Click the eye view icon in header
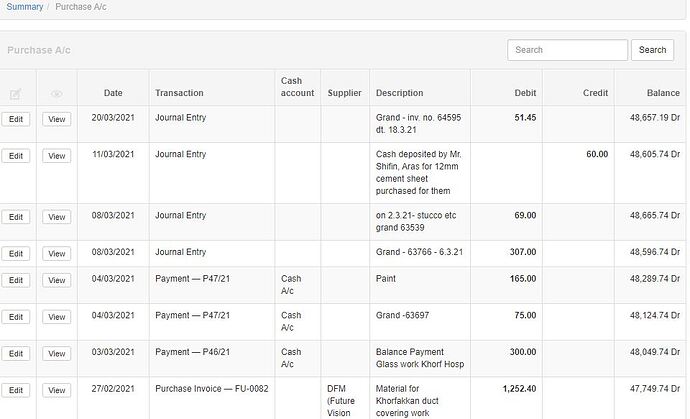The image size is (690, 419). [56, 93]
